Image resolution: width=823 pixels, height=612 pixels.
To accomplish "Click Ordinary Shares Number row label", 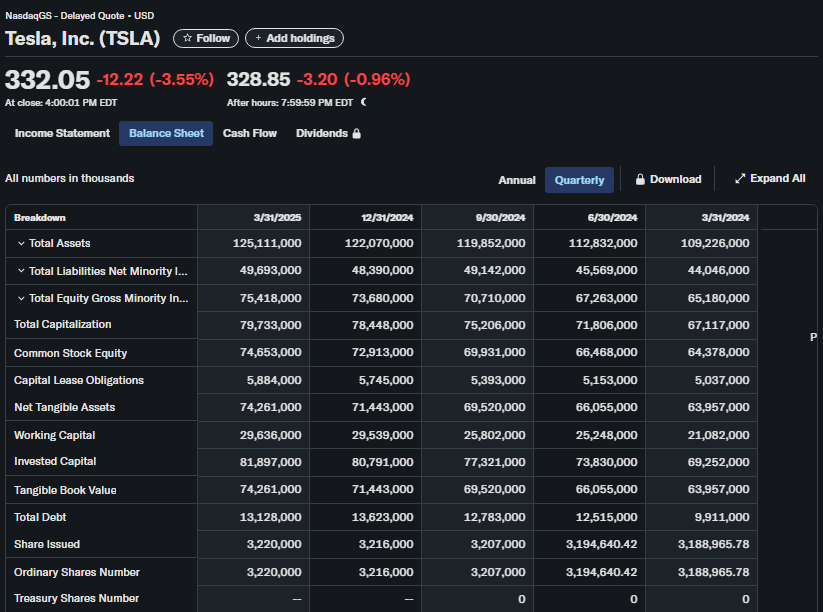I will coord(77,572).
